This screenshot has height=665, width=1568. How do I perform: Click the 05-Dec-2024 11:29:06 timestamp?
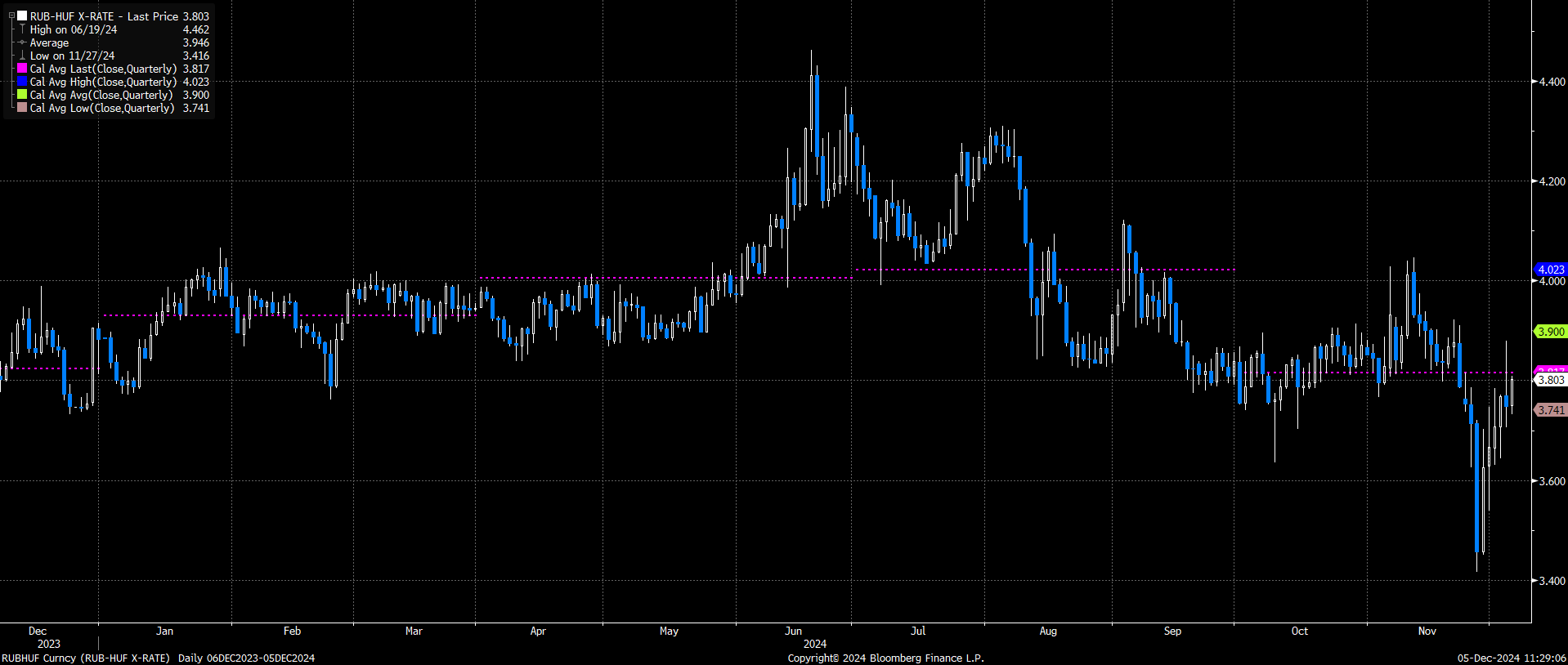[x=1512, y=658]
